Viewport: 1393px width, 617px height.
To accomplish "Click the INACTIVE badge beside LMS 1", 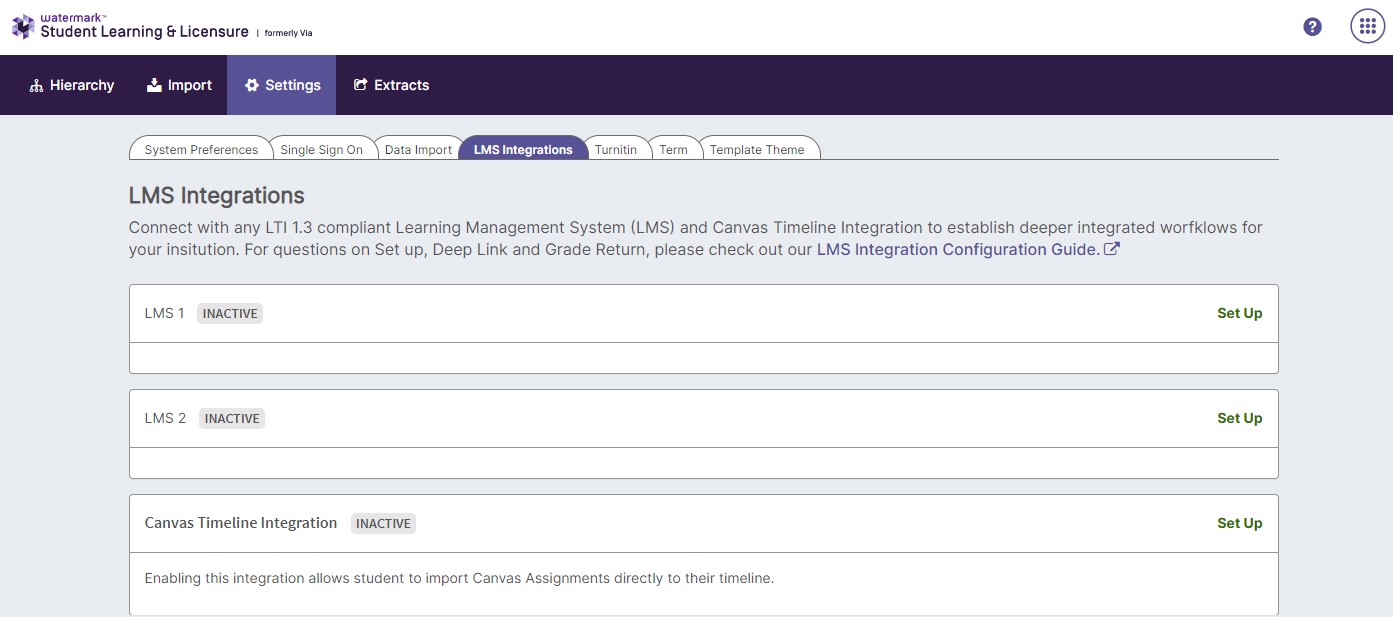I will pyautogui.click(x=229, y=313).
